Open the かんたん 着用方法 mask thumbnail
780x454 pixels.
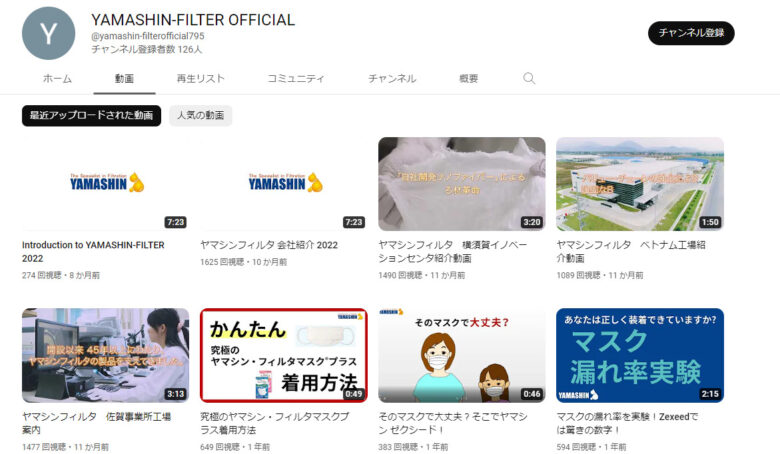coord(284,355)
